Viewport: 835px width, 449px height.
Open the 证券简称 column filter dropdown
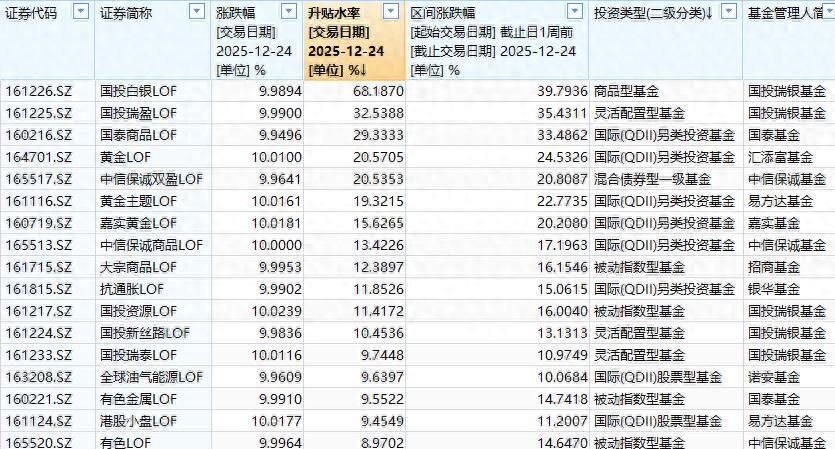(197, 11)
